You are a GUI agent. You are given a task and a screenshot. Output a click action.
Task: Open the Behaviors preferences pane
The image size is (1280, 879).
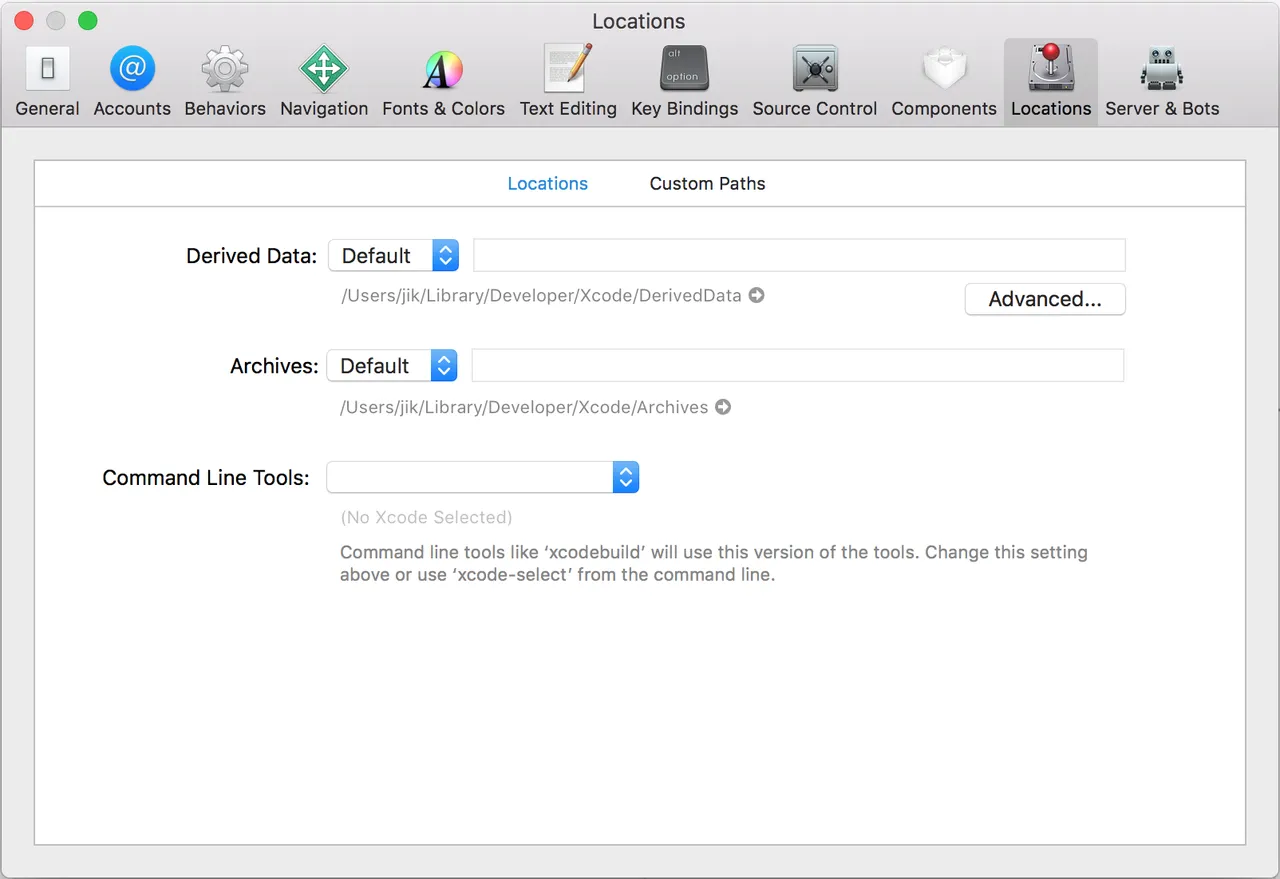(x=225, y=82)
